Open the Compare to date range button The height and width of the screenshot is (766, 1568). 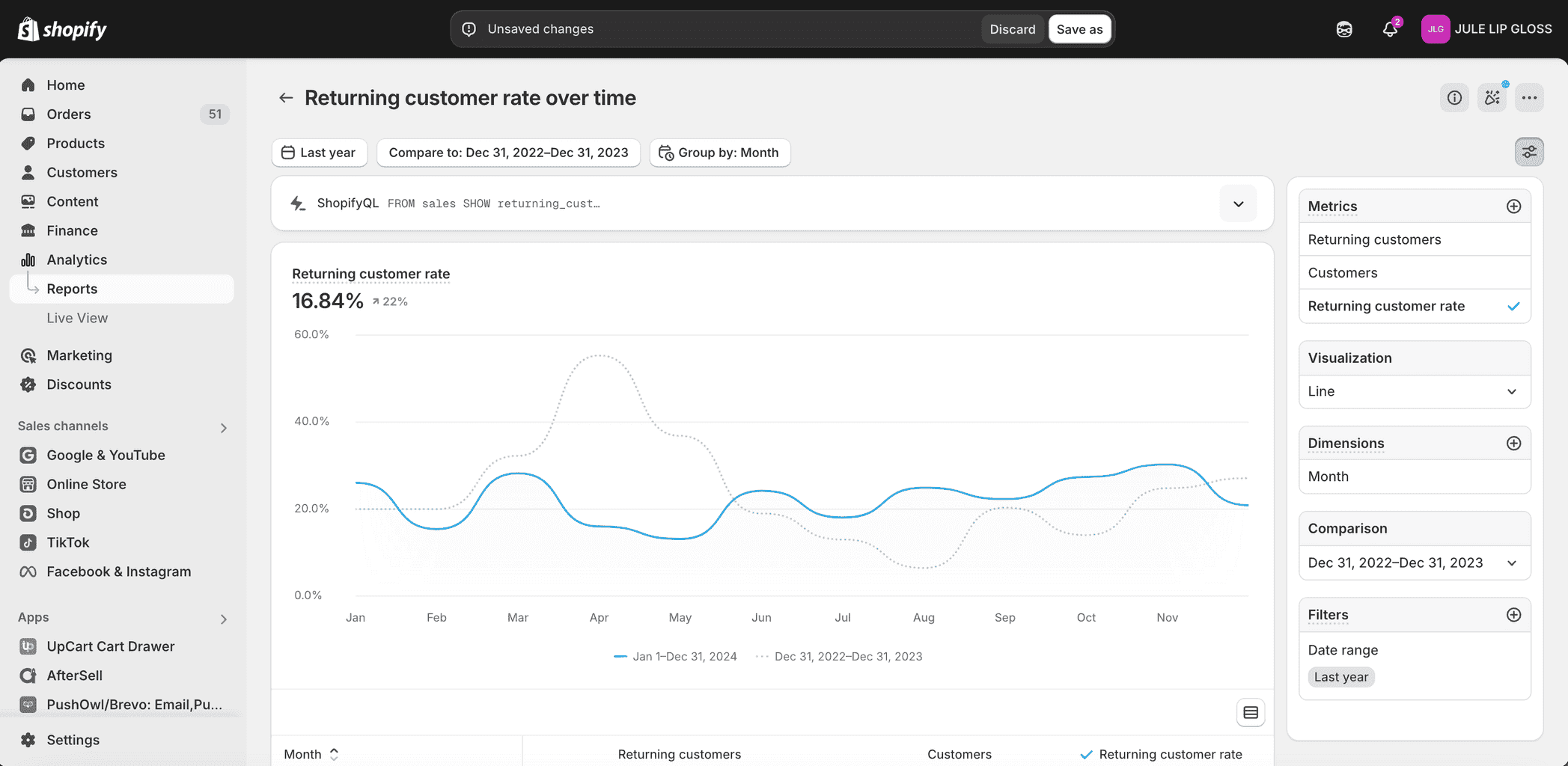coord(508,153)
